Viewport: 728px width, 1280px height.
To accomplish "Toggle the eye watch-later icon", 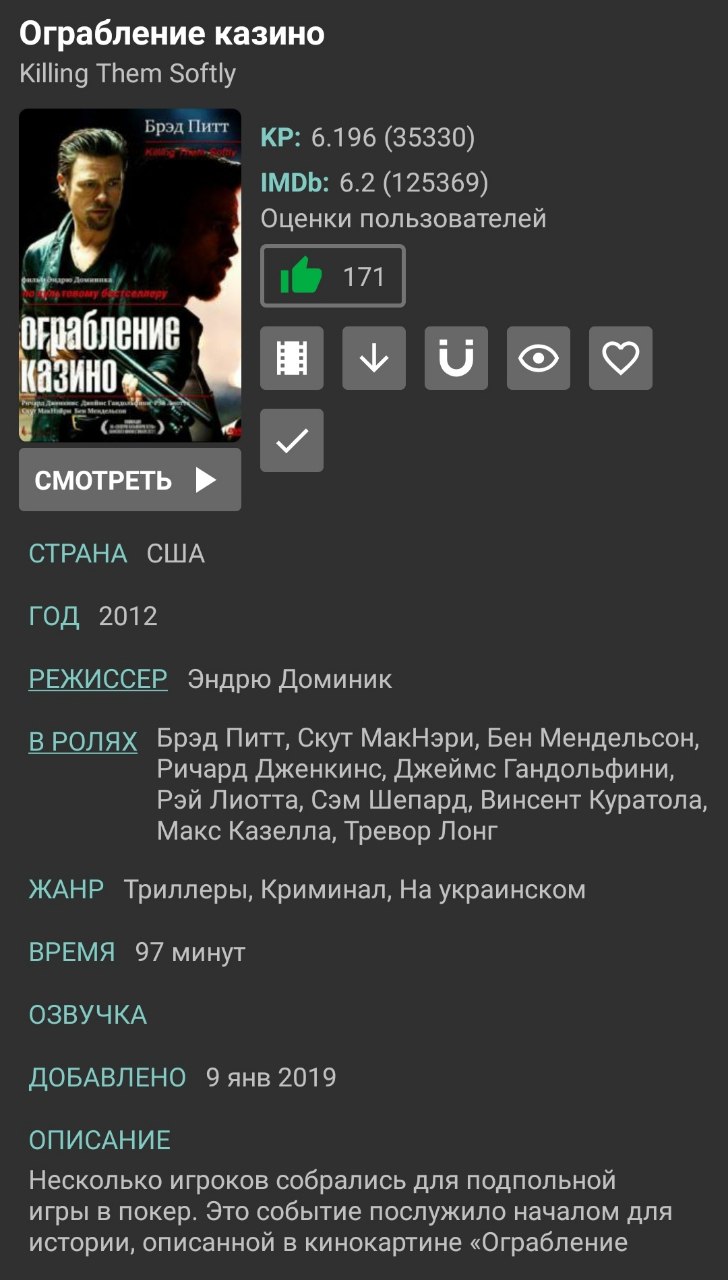I will (538, 358).
